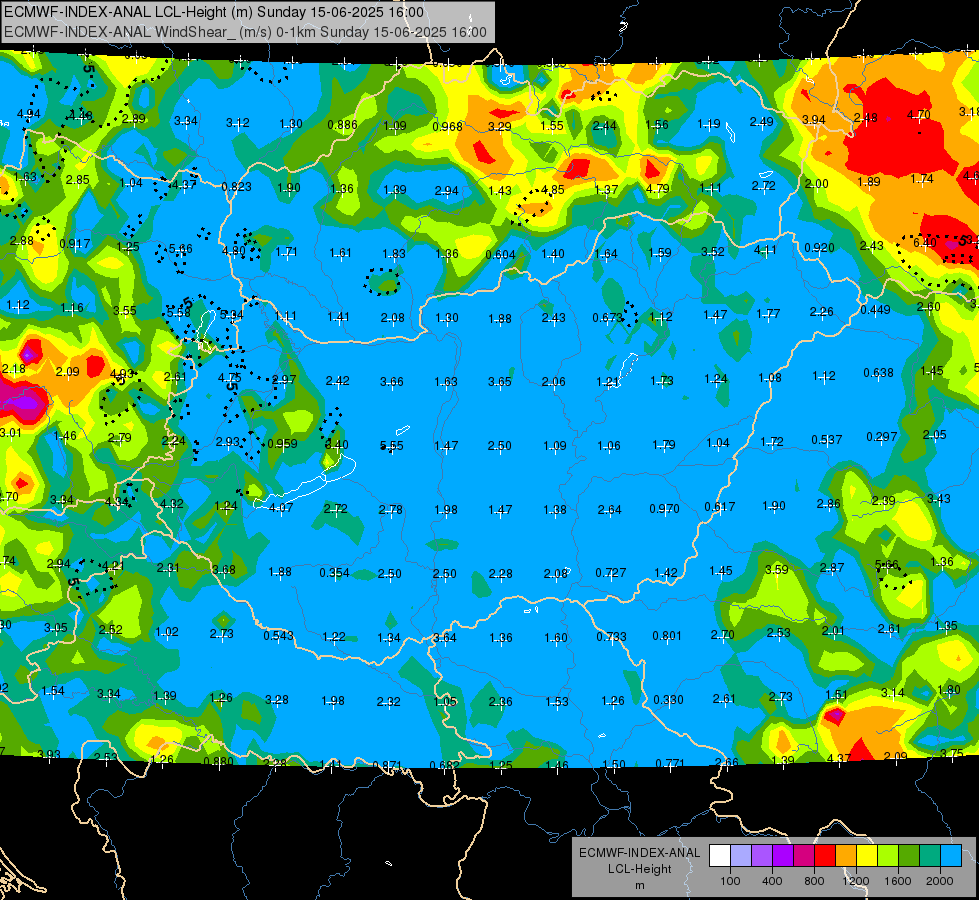Click the wind shear value 3.29
The height and width of the screenshot is (900, 979).
point(499,126)
